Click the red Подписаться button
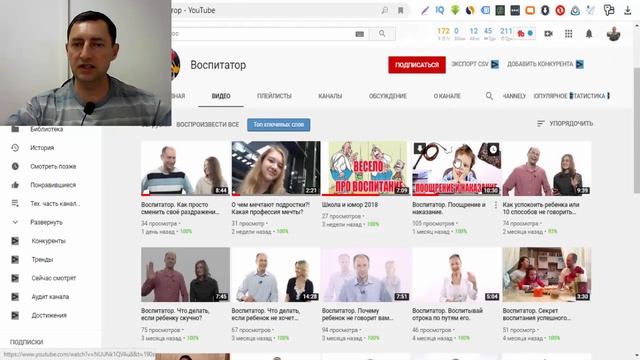Viewport: 640px width, 360px height. click(x=417, y=65)
